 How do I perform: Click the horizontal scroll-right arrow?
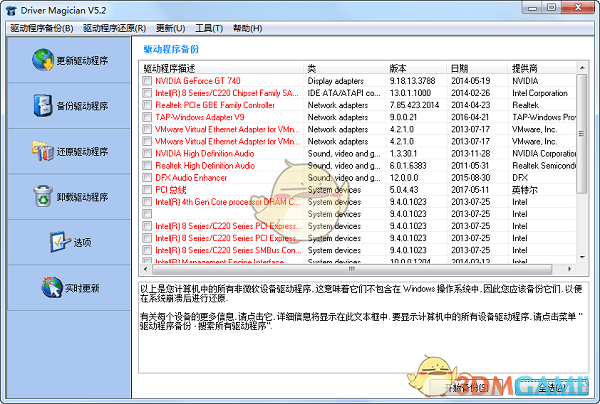(x=570, y=269)
